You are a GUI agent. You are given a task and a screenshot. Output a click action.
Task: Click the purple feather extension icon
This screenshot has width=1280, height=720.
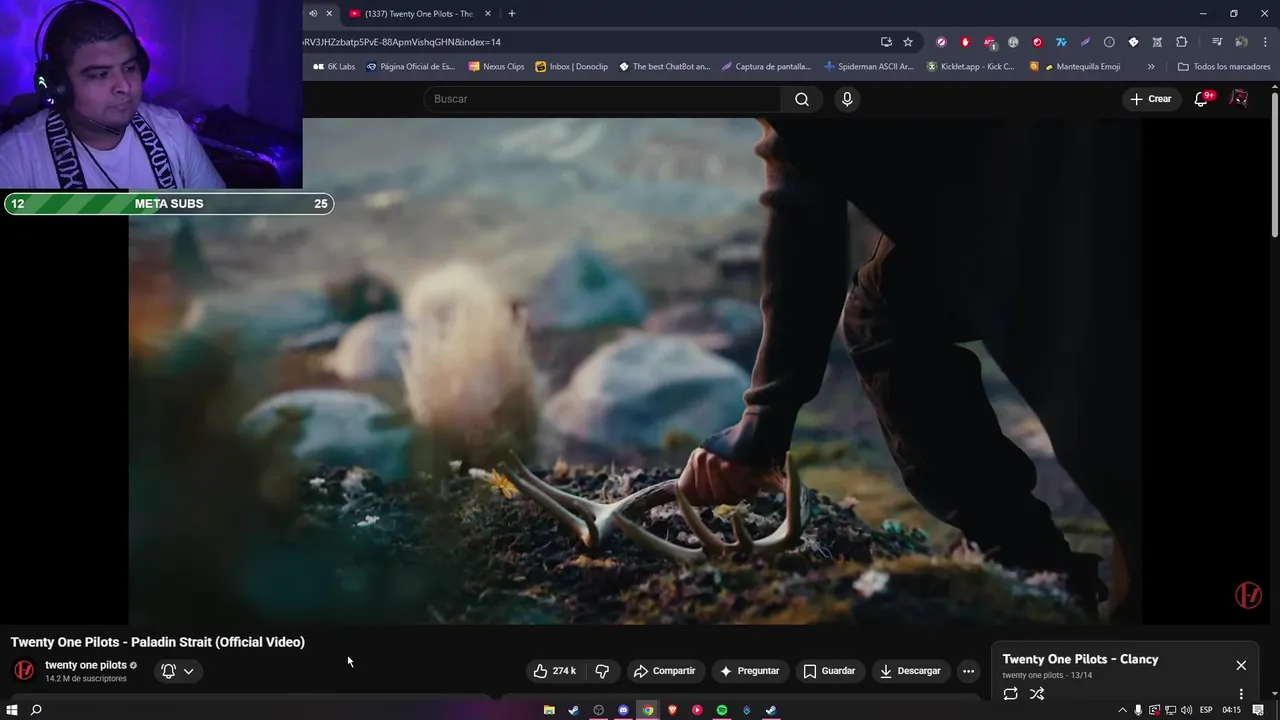(1085, 42)
